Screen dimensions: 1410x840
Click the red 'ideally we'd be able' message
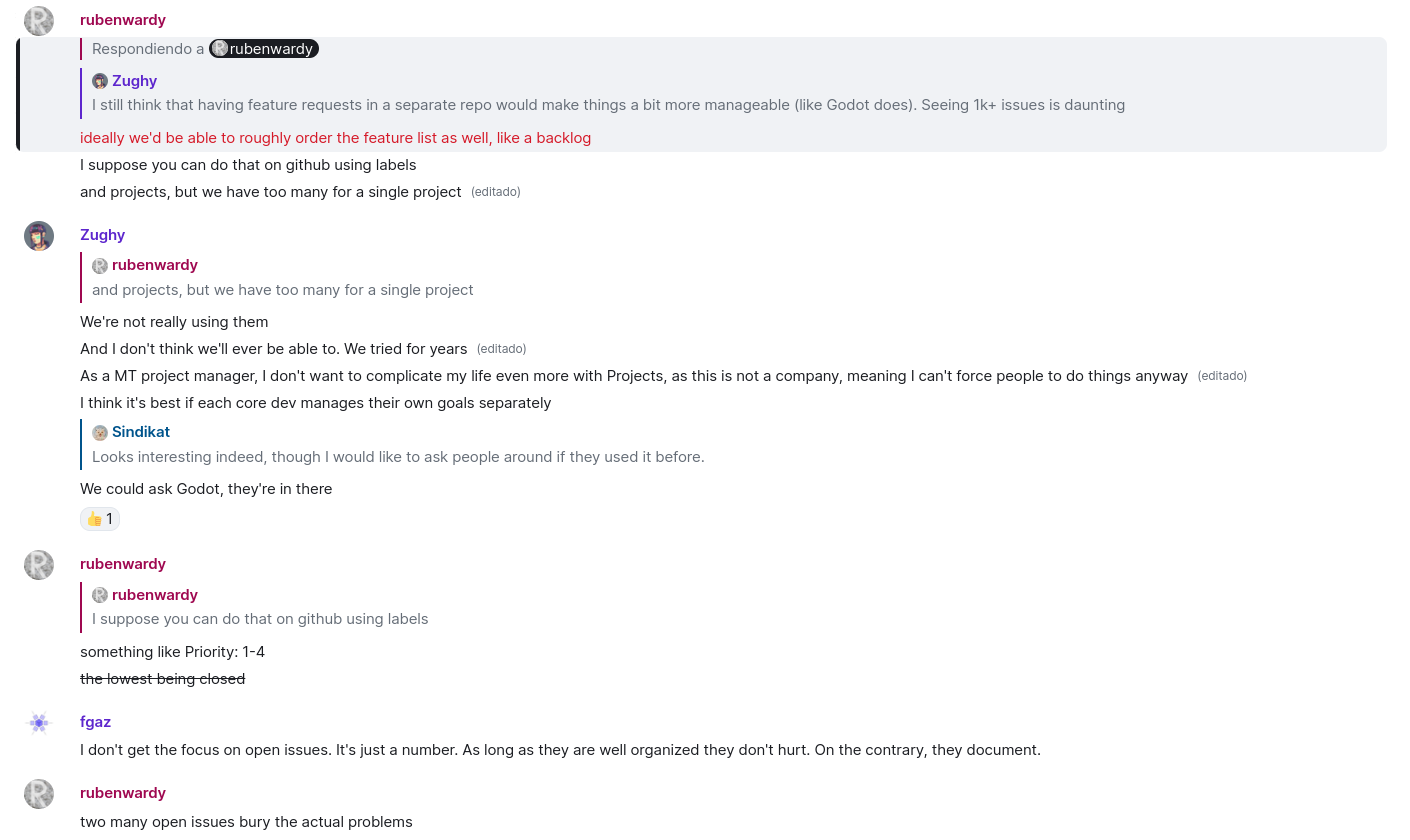pos(335,138)
